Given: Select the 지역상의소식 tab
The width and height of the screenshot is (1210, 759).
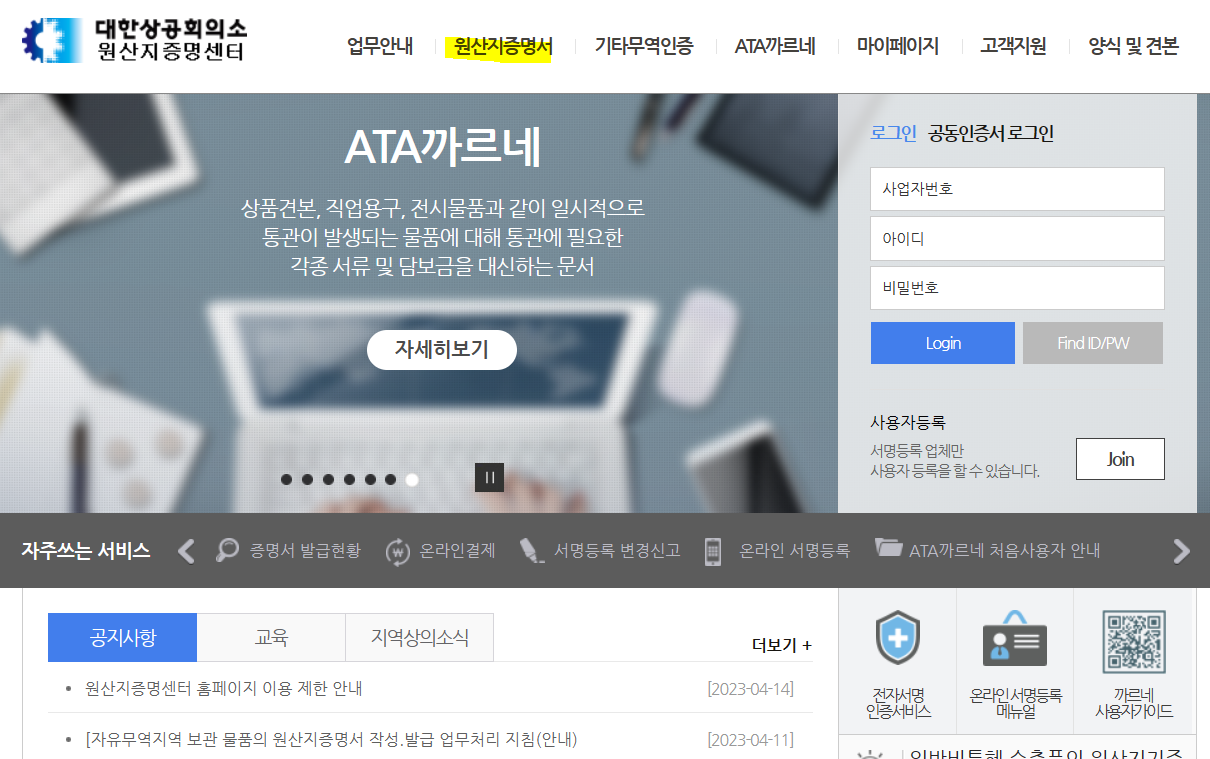Looking at the screenshot, I should 419,637.
